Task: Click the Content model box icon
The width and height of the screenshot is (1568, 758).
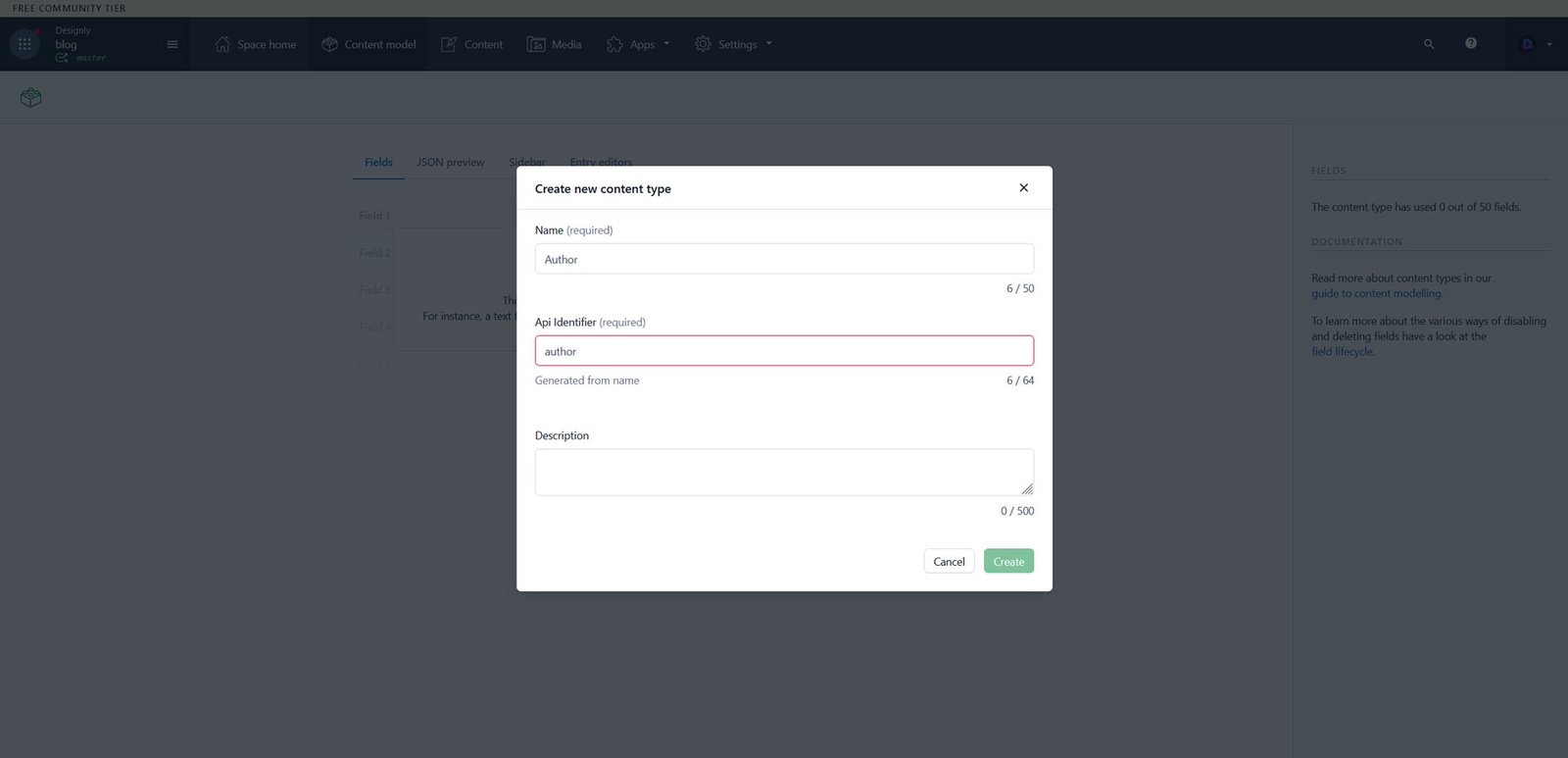Action: [x=329, y=44]
